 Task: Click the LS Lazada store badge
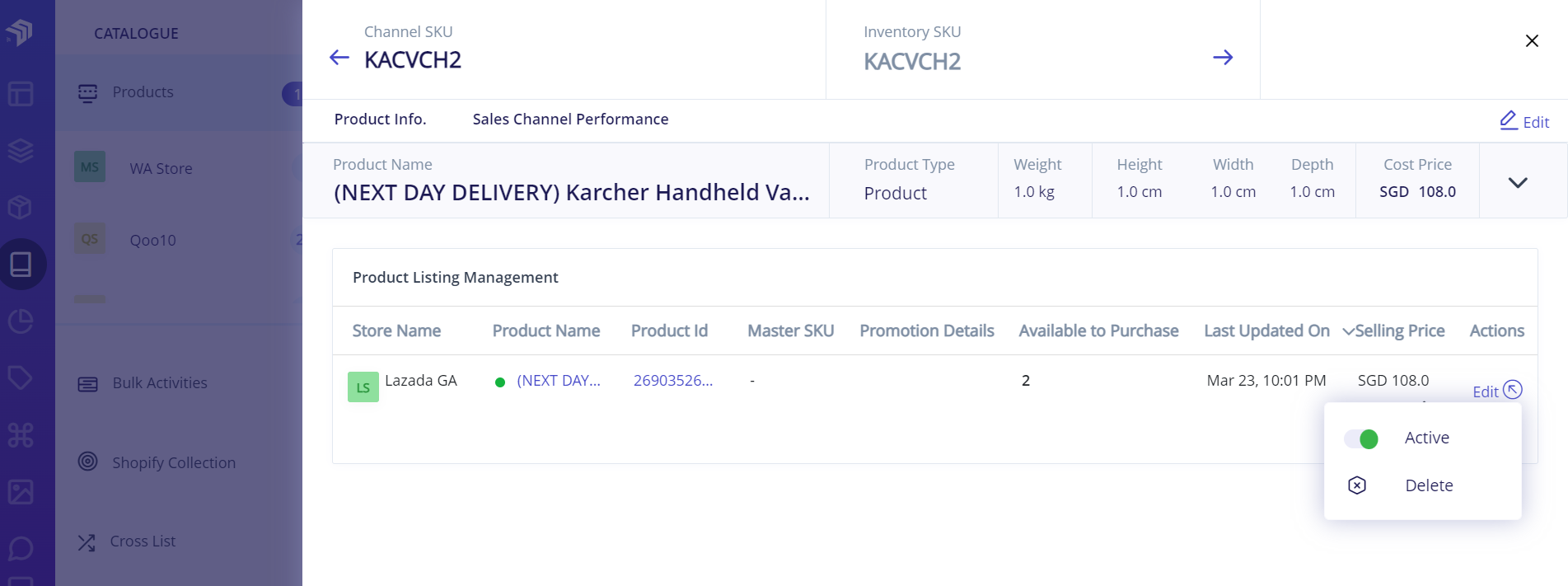[x=363, y=387]
